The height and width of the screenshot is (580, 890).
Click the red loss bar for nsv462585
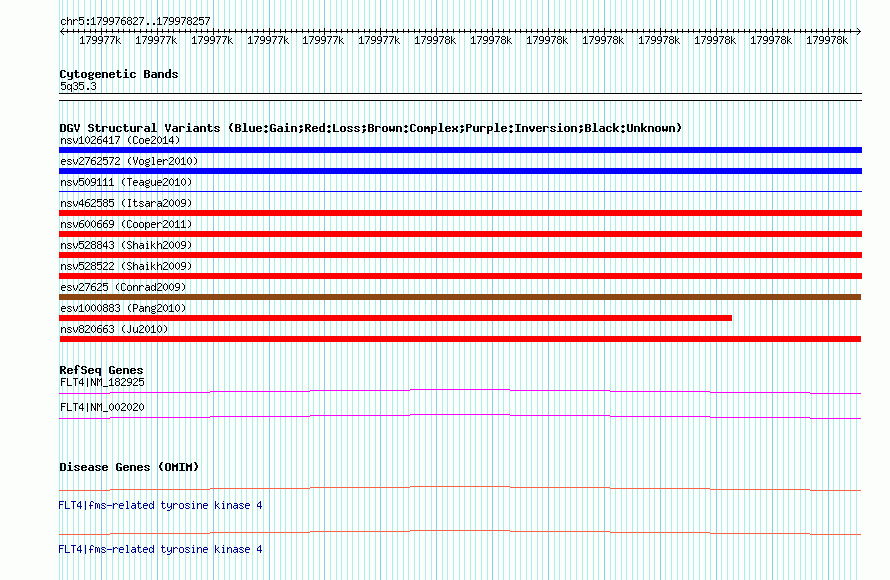click(460, 213)
